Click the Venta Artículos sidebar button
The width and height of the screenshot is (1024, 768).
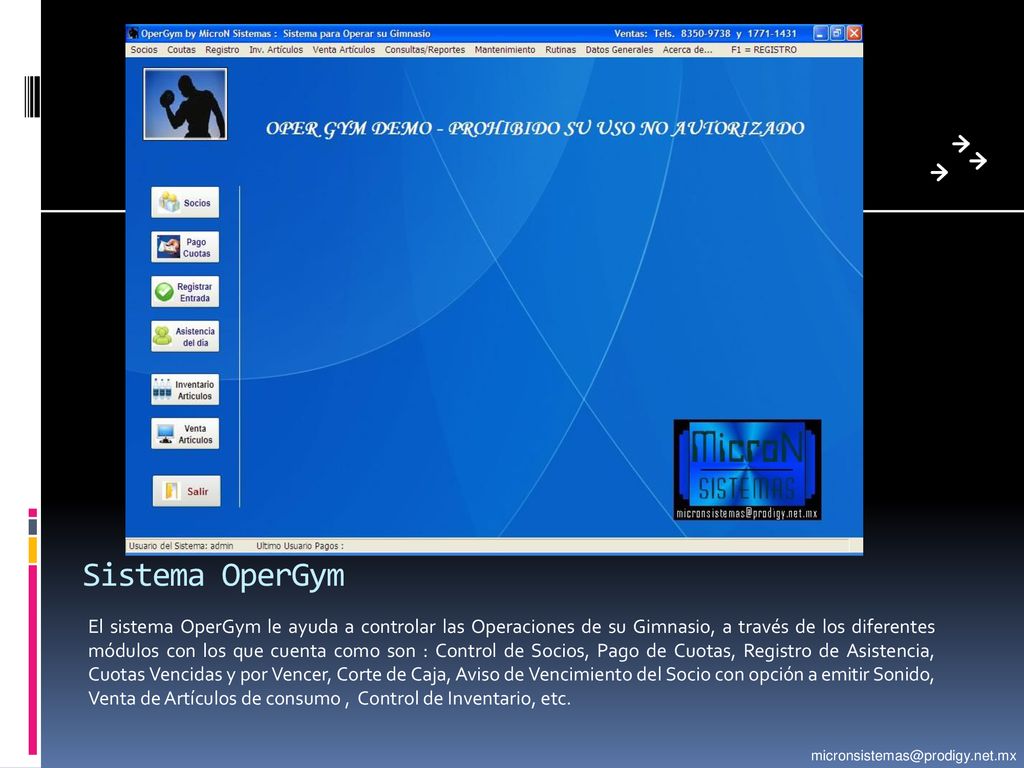click(185, 434)
